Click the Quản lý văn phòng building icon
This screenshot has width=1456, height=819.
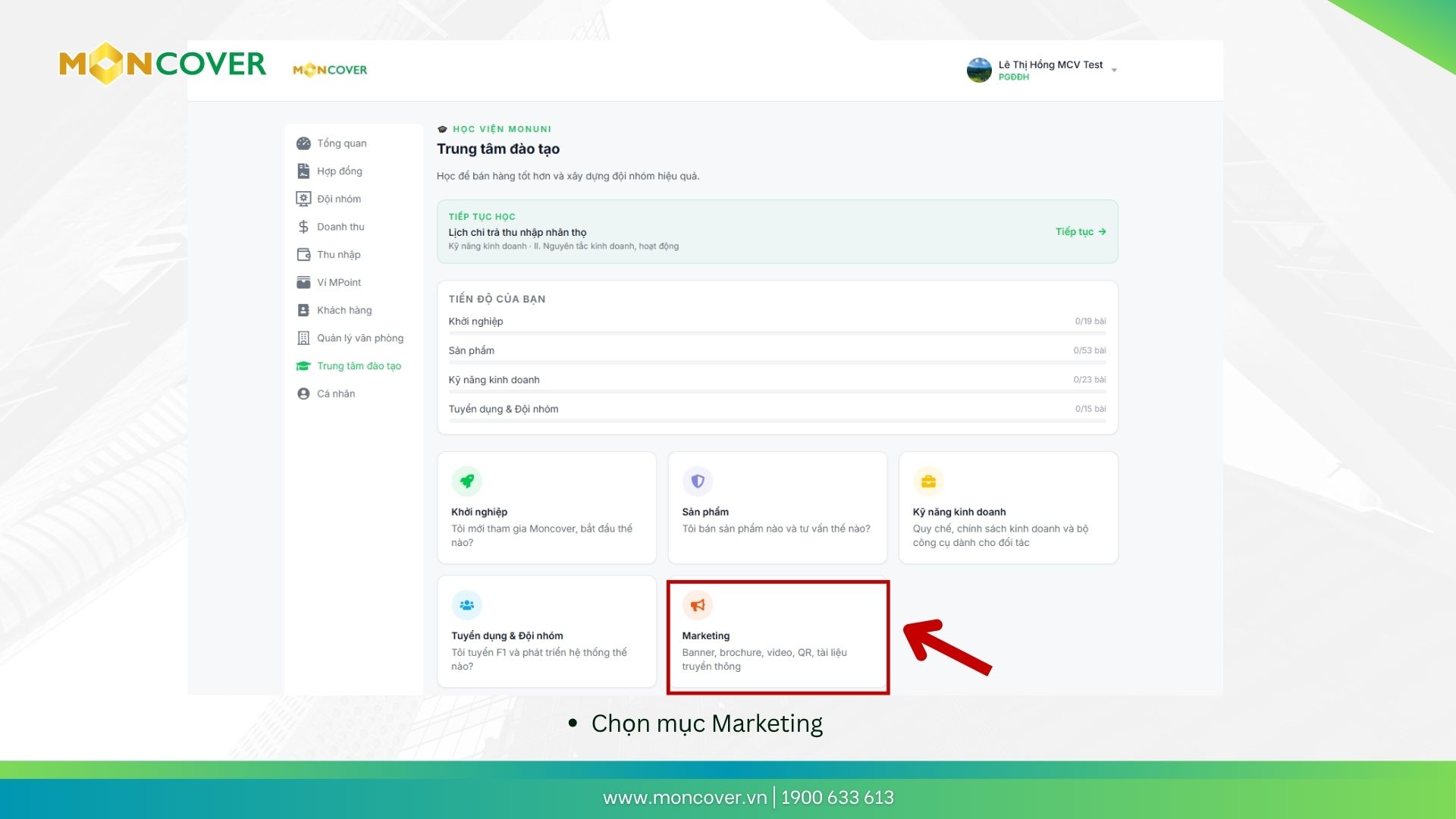click(303, 338)
